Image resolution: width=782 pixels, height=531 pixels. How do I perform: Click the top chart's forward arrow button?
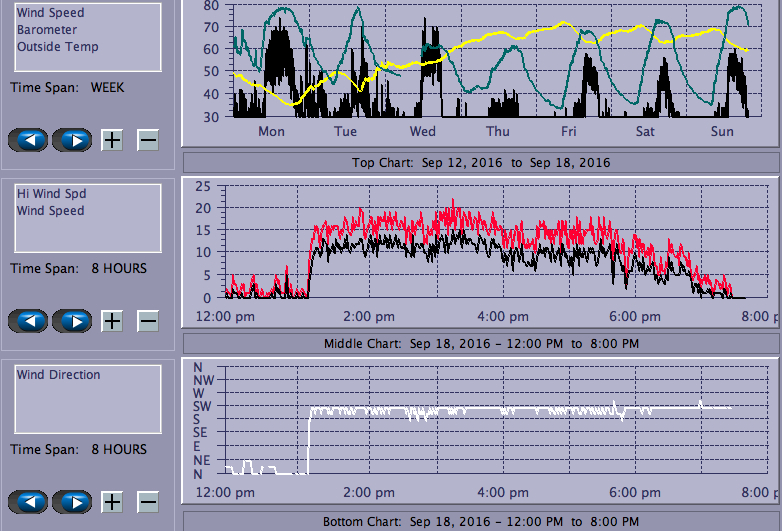point(72,140)
